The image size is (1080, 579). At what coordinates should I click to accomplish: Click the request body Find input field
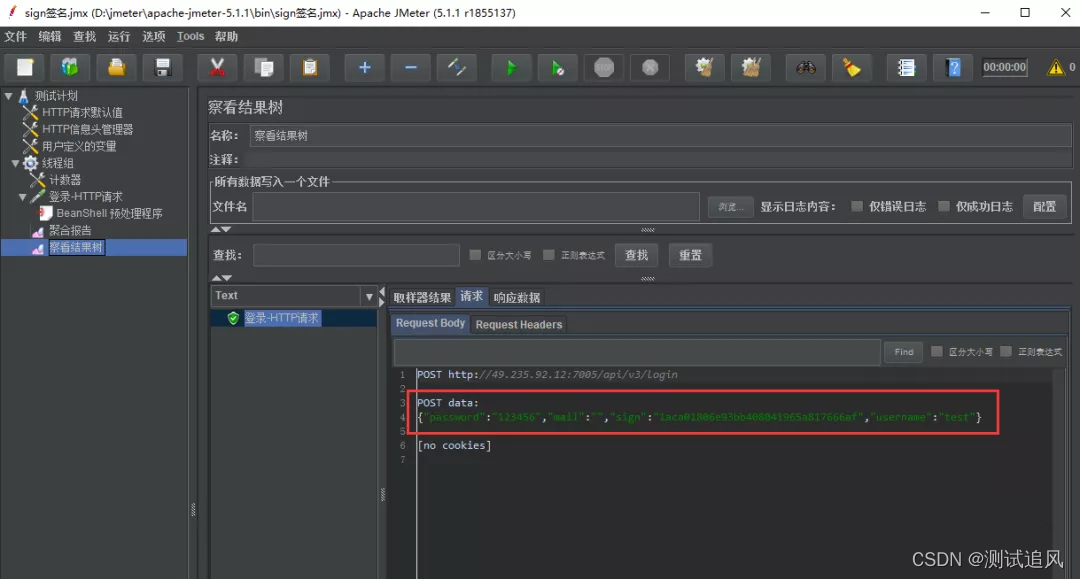(x=636, y=352)
